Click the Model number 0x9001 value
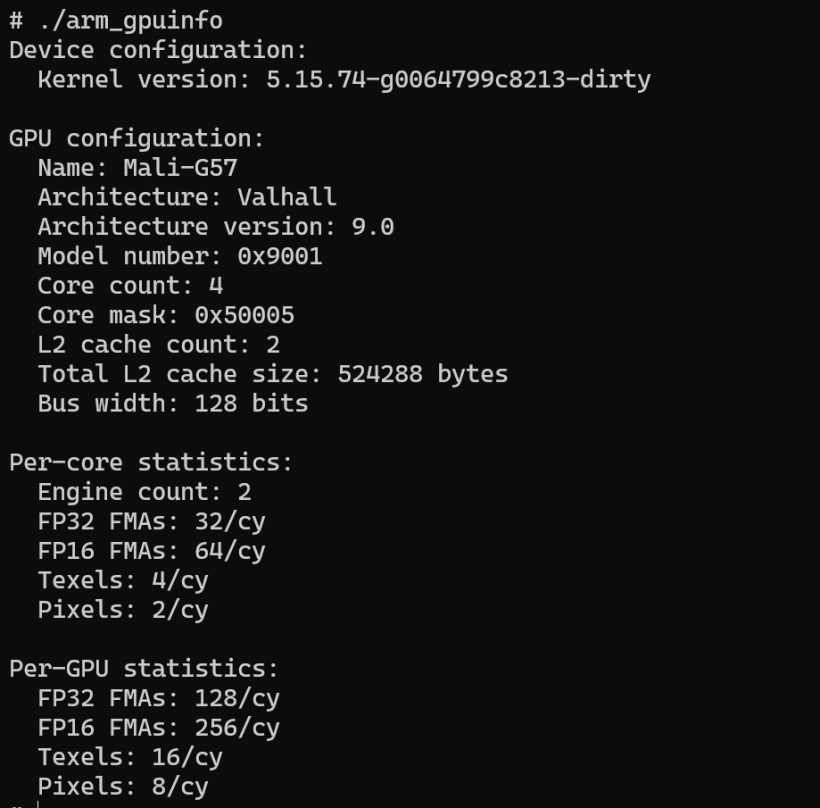The image size is (820, 808). [x=280, y=256]
